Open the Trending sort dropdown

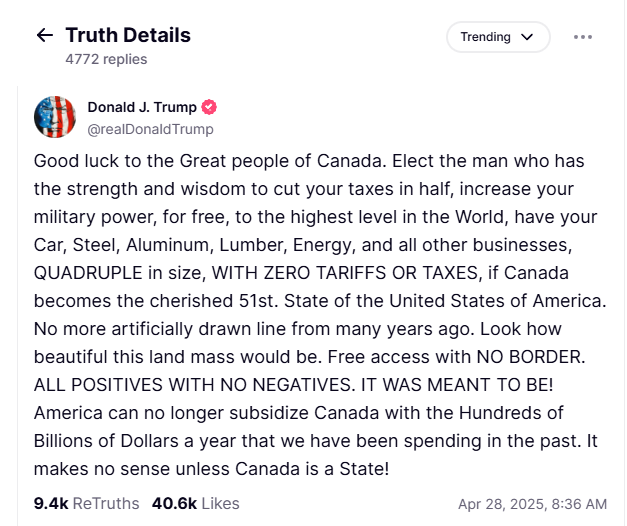[x=498, y=37]
